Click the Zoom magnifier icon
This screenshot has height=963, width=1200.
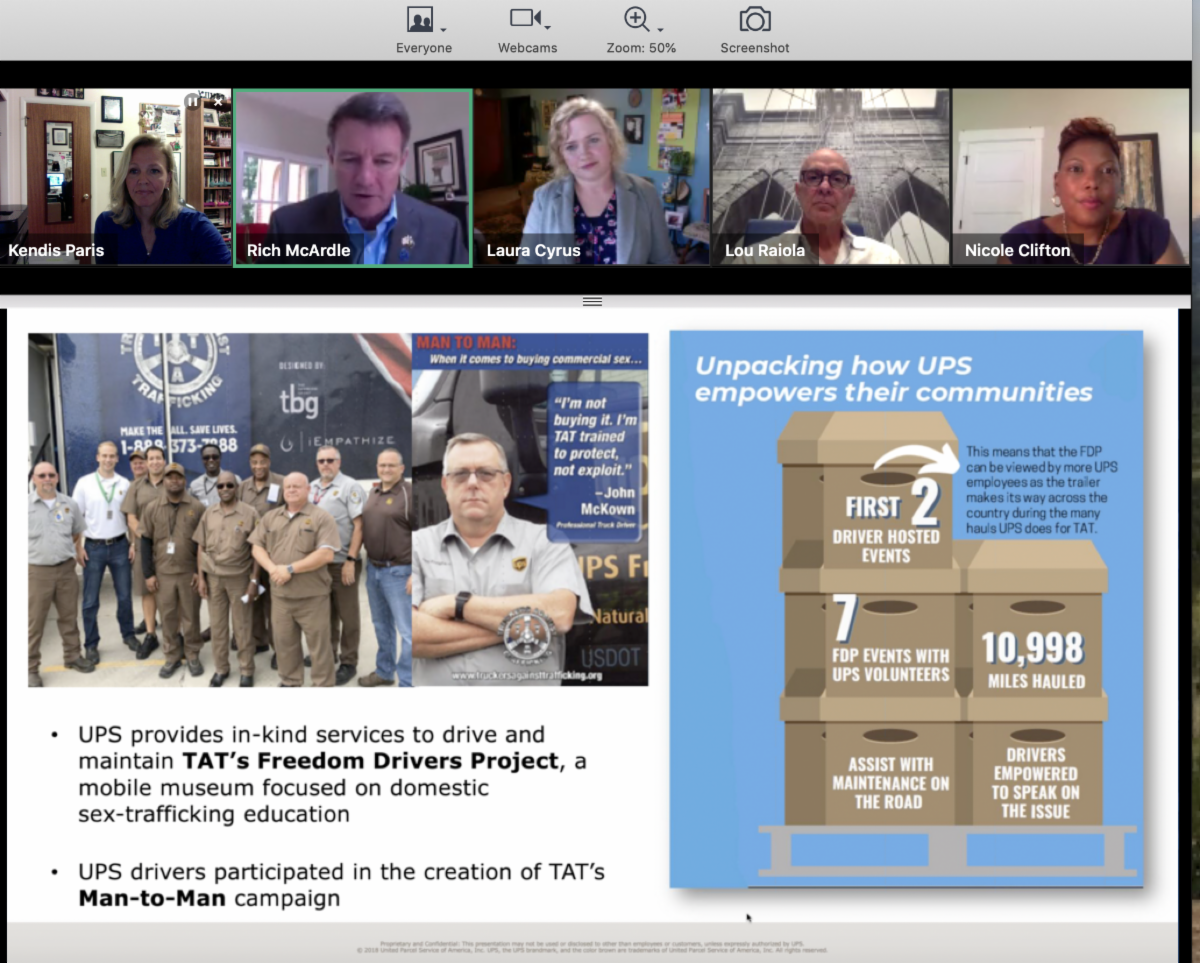coord(636,18)
